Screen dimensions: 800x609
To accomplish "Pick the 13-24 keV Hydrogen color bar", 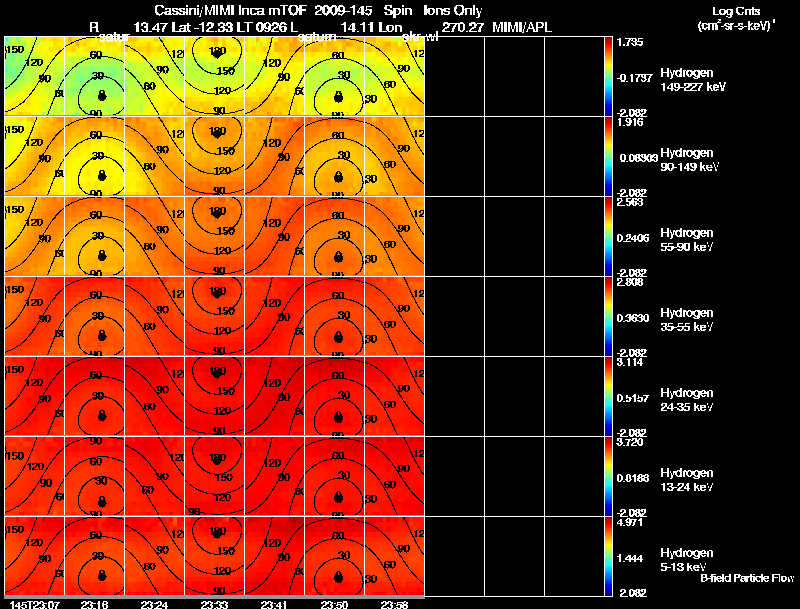I will click(608, 476).
